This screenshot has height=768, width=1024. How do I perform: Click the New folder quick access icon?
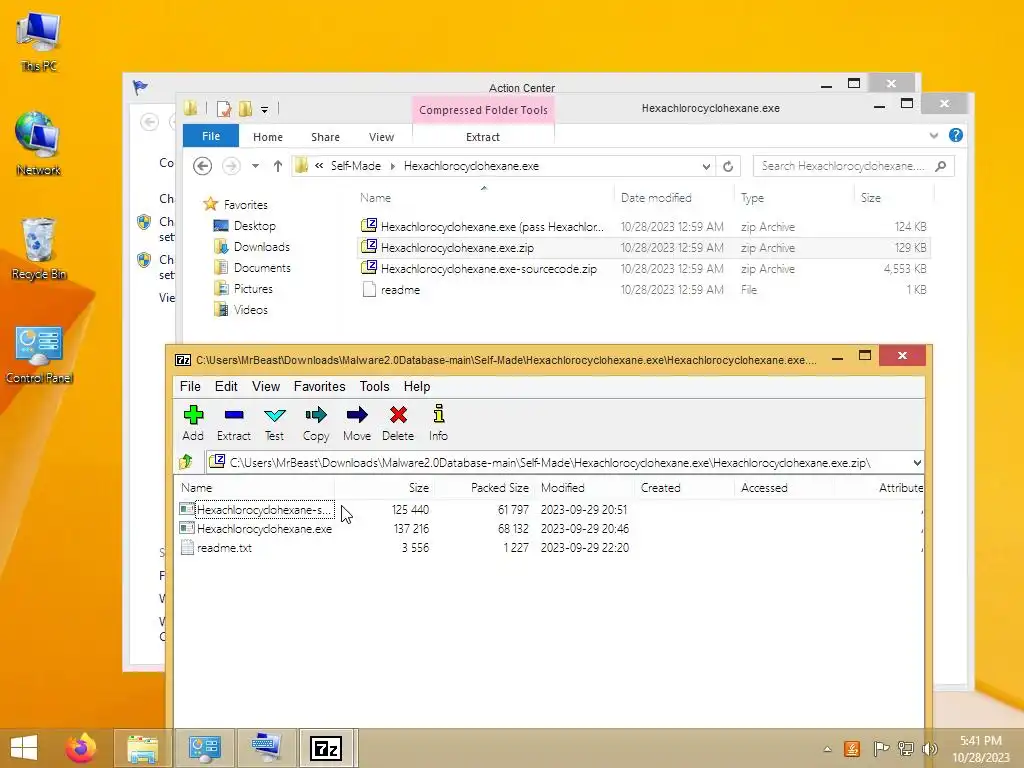tap(246, 108)
